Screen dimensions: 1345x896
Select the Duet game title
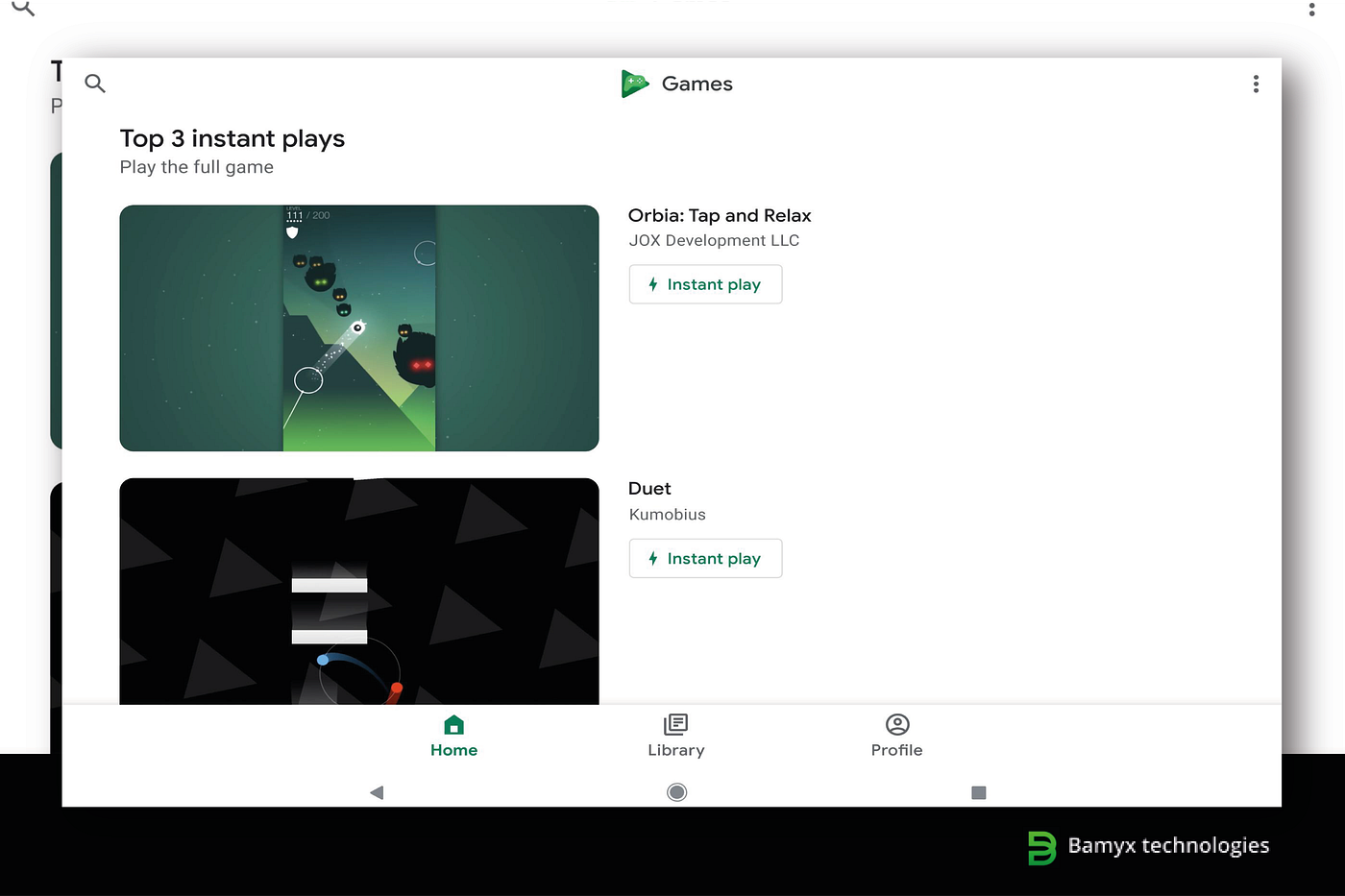[649, 489]
